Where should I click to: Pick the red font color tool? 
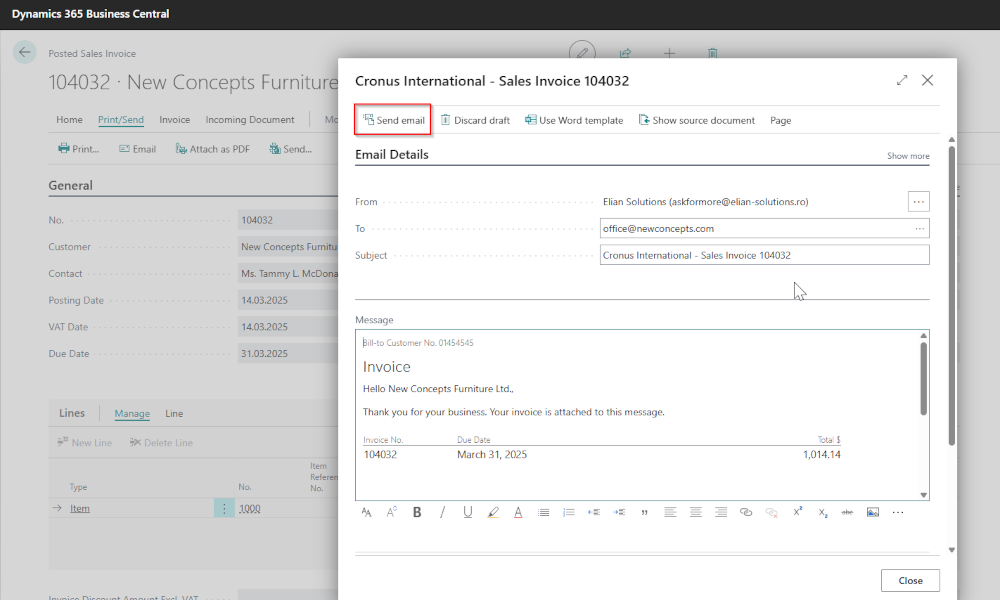click(518, 512)
